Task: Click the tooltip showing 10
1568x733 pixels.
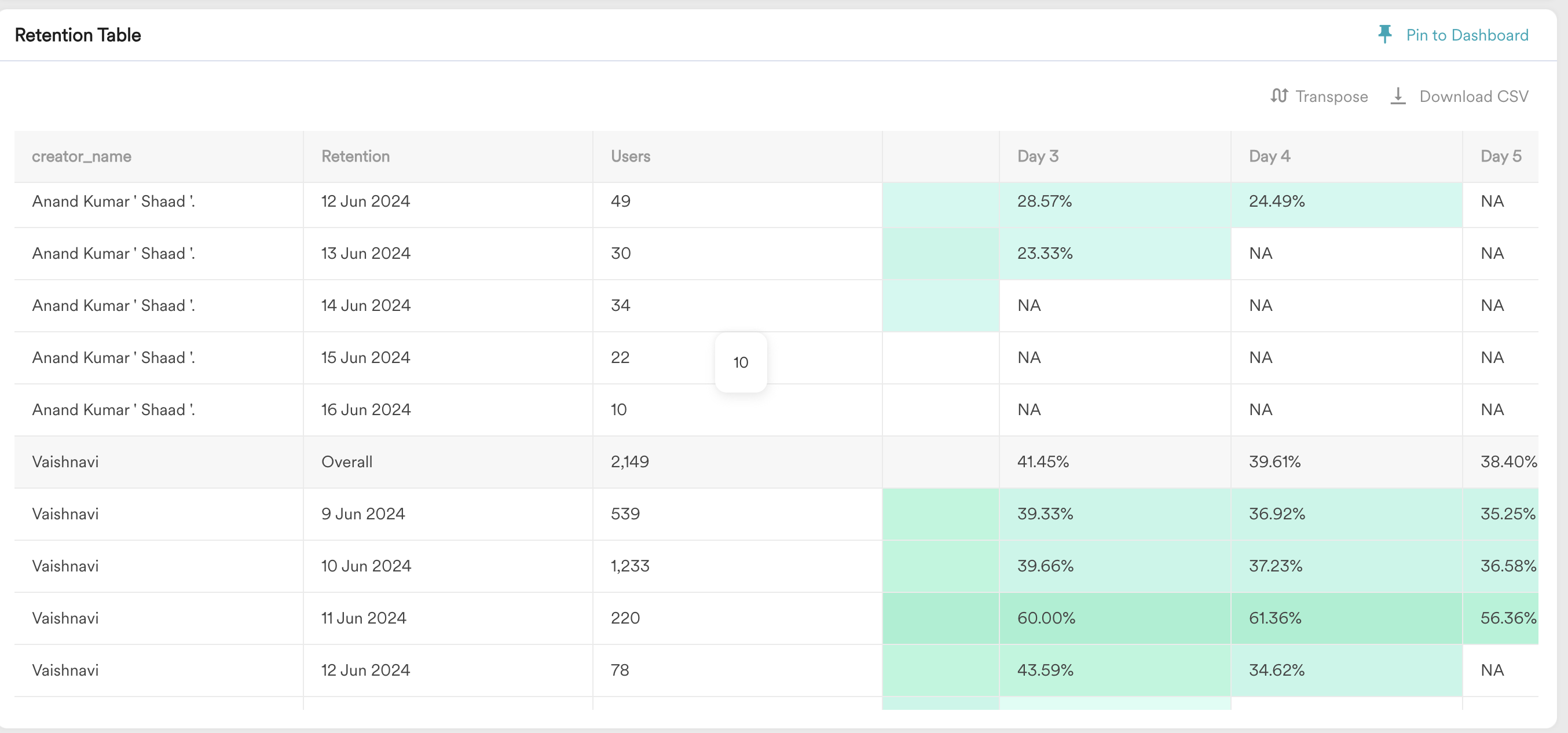Action: click(x=741, y=362)
